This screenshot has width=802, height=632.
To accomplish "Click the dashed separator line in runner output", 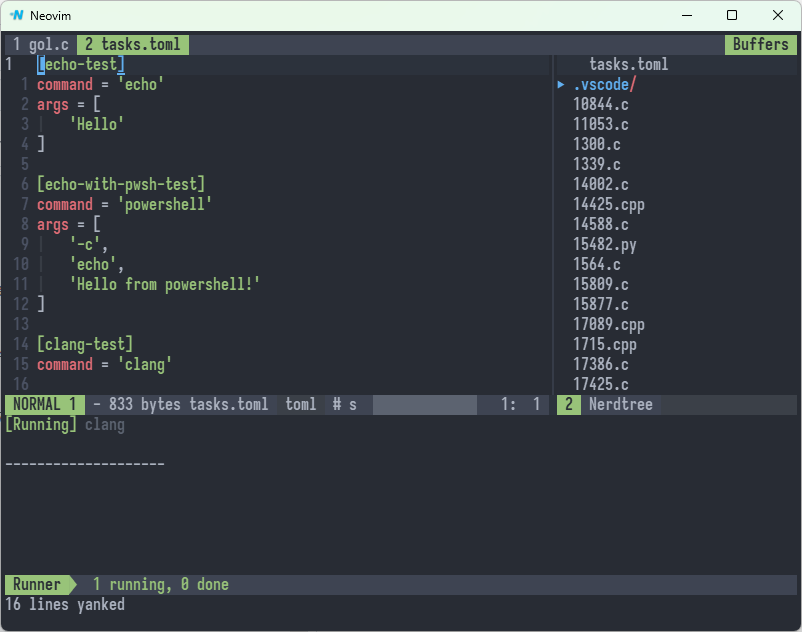I will [85, 464].
